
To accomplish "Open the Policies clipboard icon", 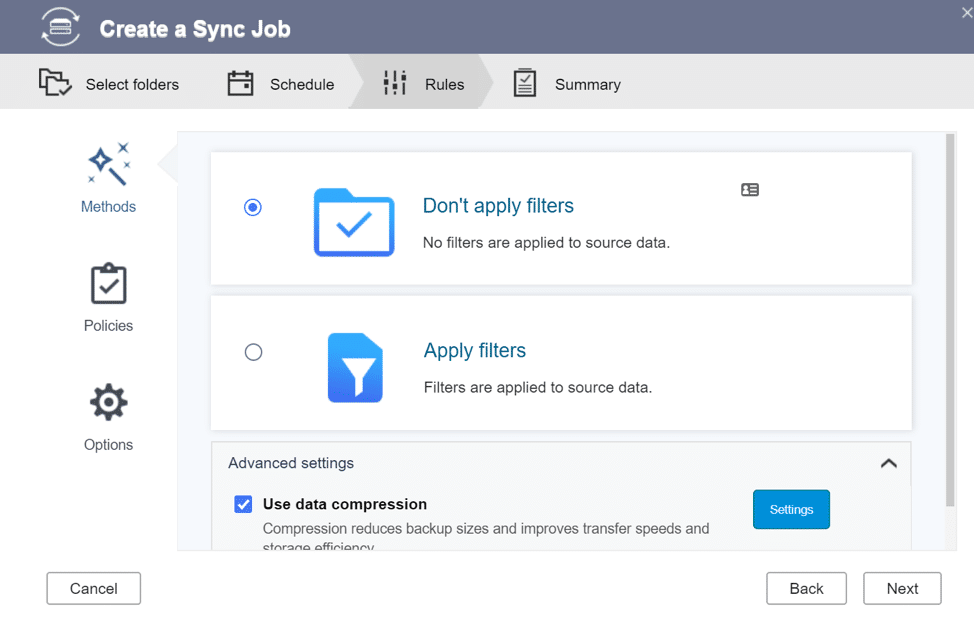I will tap(109, 284).
